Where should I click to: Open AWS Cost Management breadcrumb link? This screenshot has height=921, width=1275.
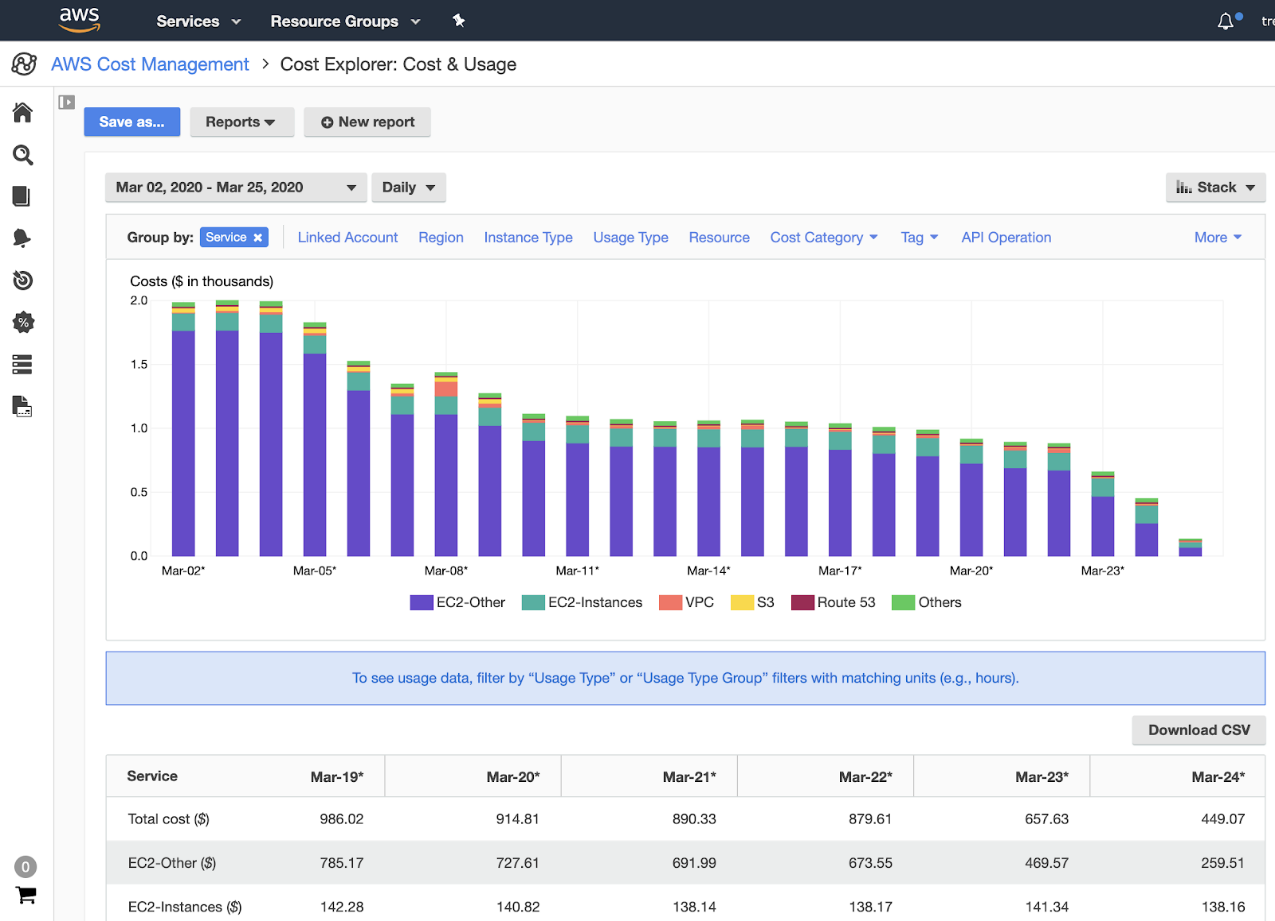[x=150, y=64]
